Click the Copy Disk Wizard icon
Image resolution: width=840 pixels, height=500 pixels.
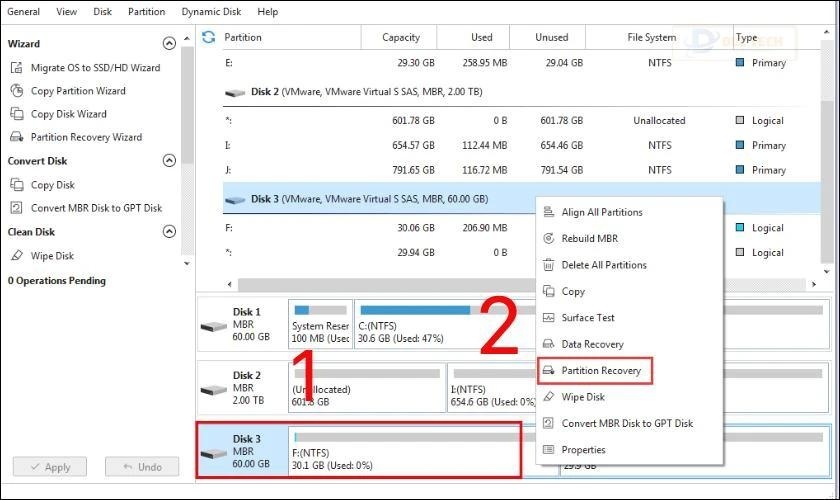tap(17, 114)
